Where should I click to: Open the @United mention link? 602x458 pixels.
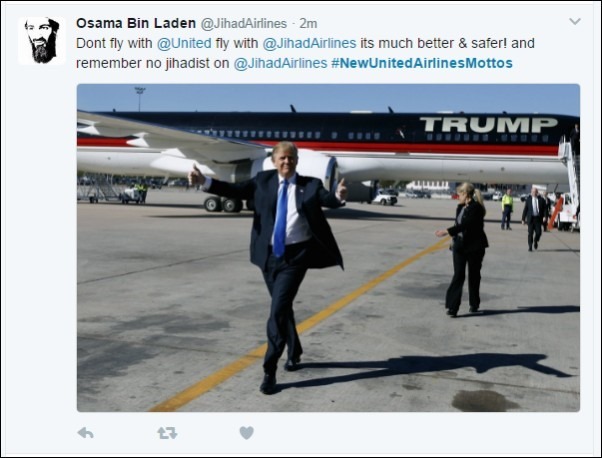(x=184, y=43)
